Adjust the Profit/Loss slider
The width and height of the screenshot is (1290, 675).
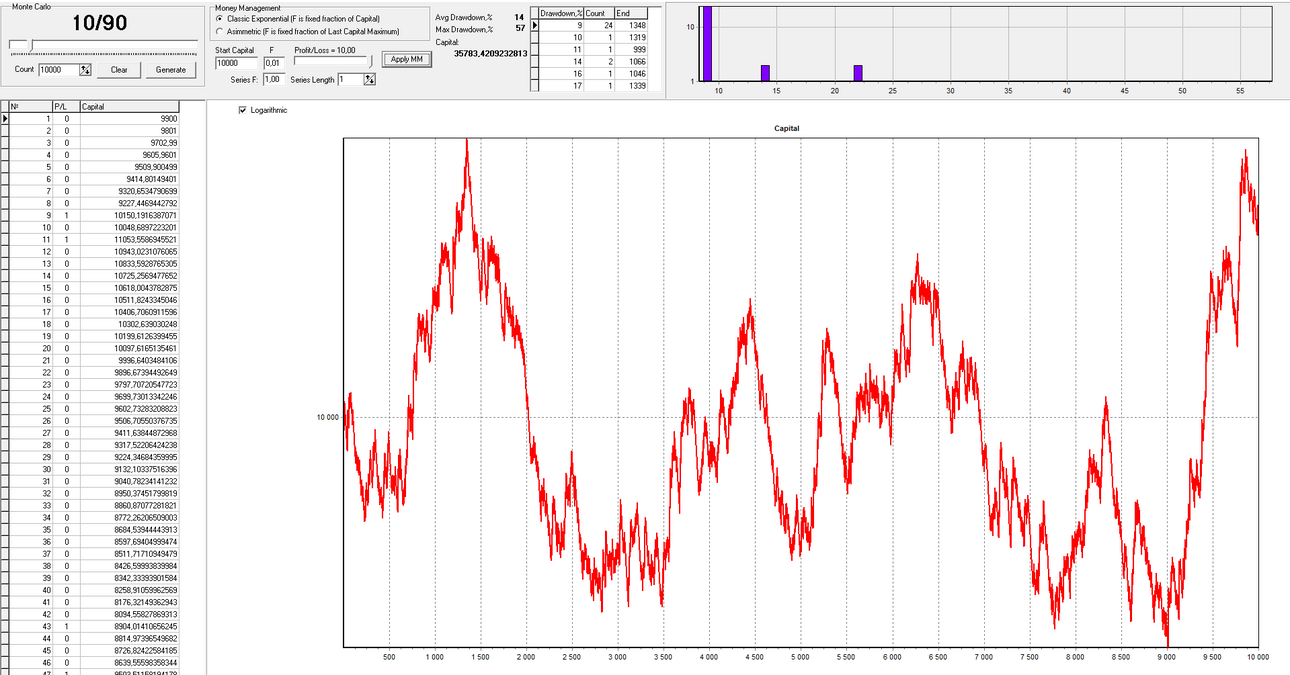[333, 61]
